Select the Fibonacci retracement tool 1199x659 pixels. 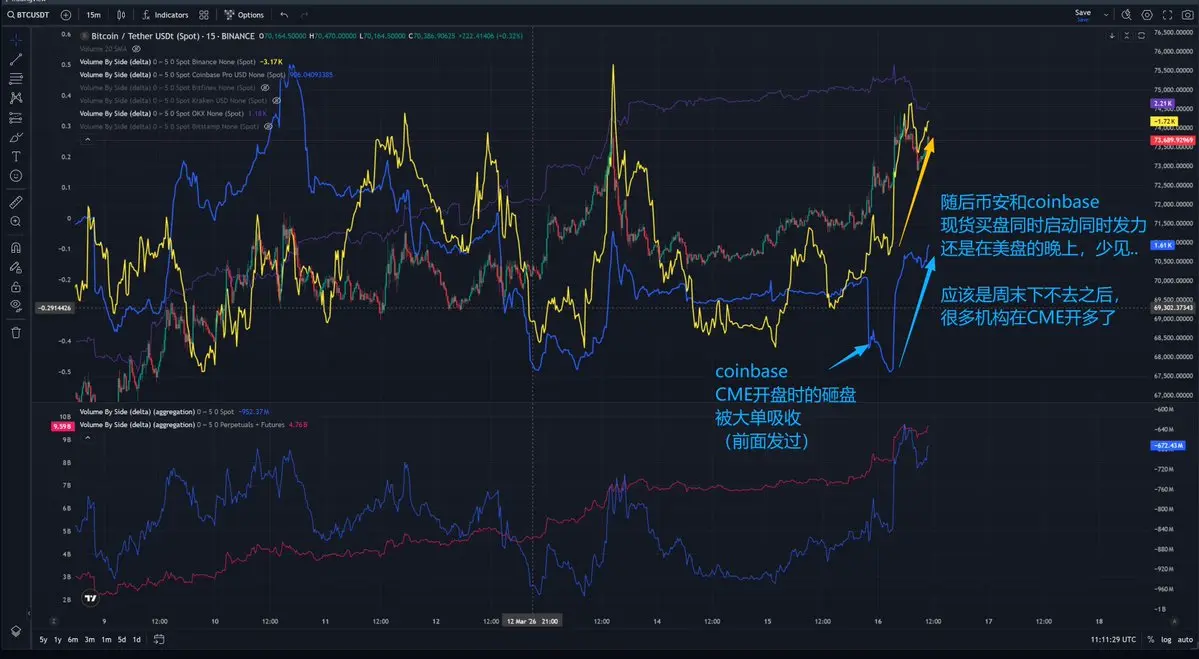tap(16, 79)
